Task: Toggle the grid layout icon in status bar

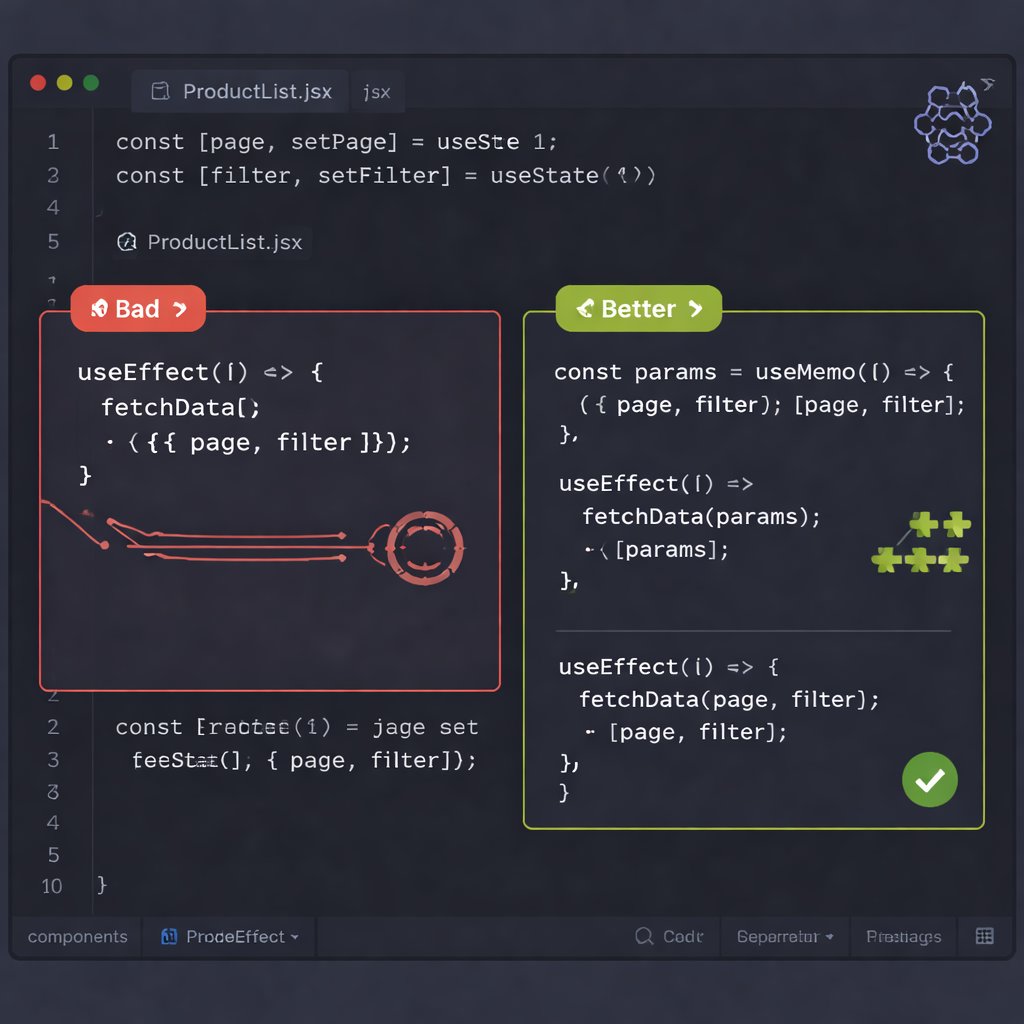Action: pyautogui.click(x=985, y=936)
